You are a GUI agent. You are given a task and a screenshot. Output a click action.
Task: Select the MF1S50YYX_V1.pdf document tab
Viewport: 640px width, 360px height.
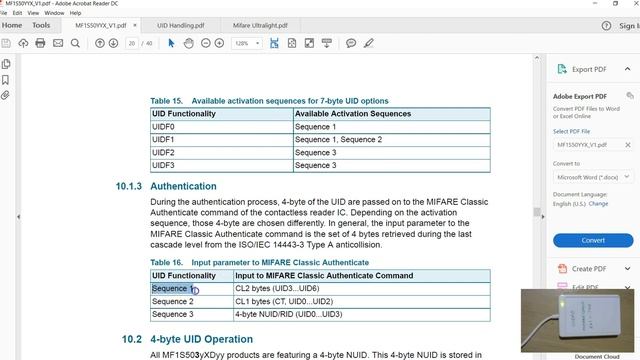pyautogui.click(x=100, y=25)
